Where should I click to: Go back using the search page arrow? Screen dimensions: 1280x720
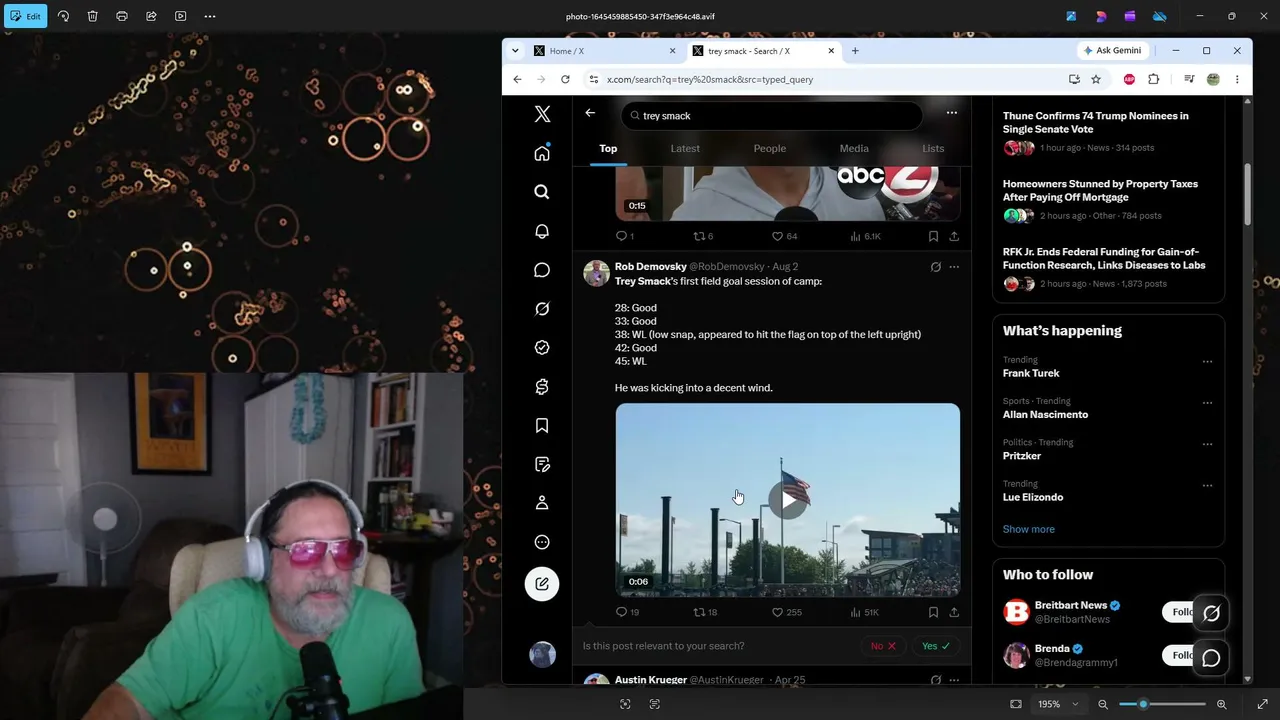coord(590,113)
